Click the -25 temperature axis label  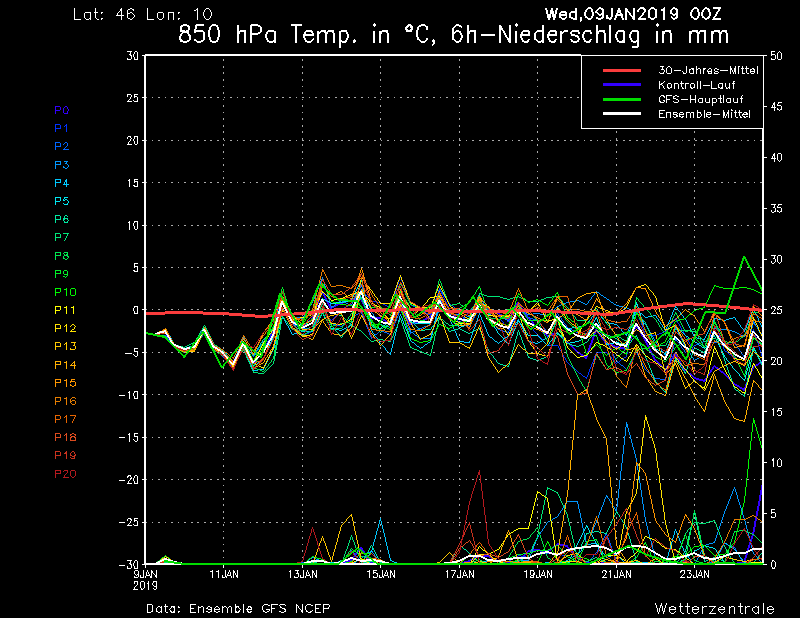pos(129,523)
